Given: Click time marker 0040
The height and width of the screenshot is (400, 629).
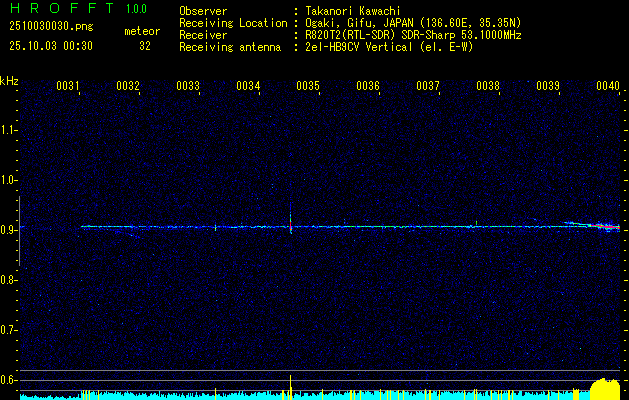Looking at the screenshot, I should (608, 86).
